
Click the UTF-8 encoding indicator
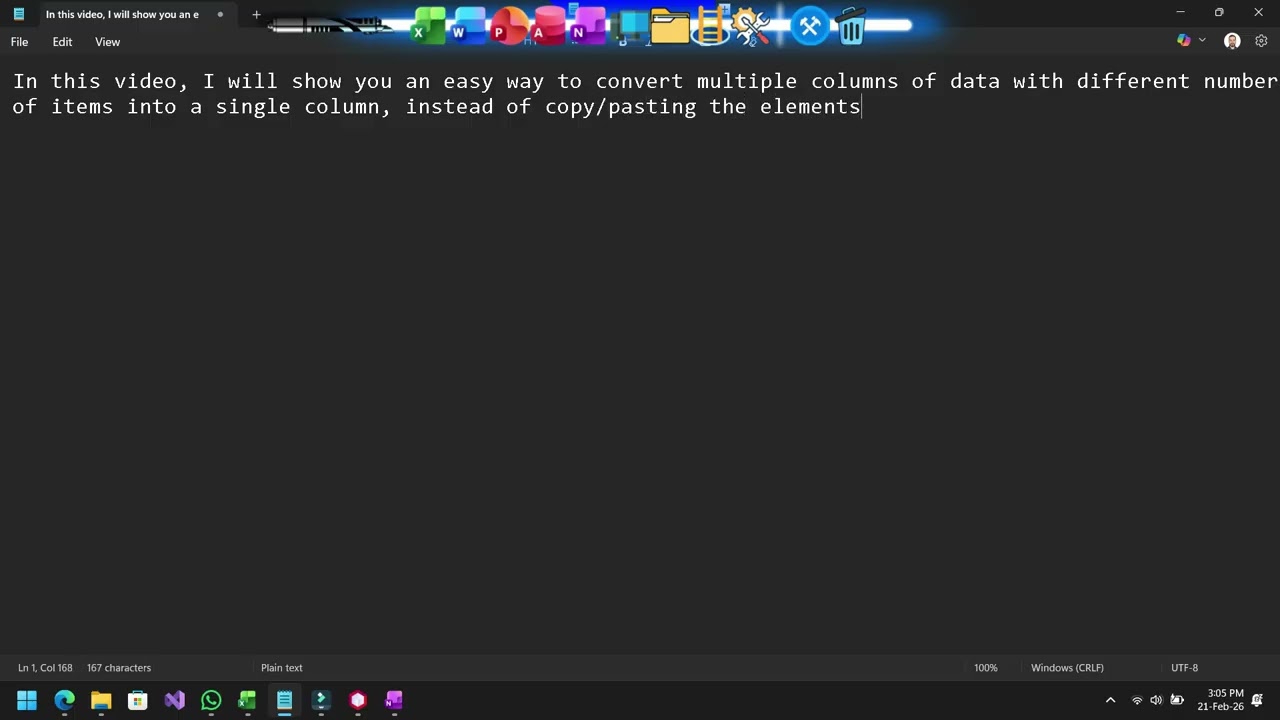(1184, 668)
